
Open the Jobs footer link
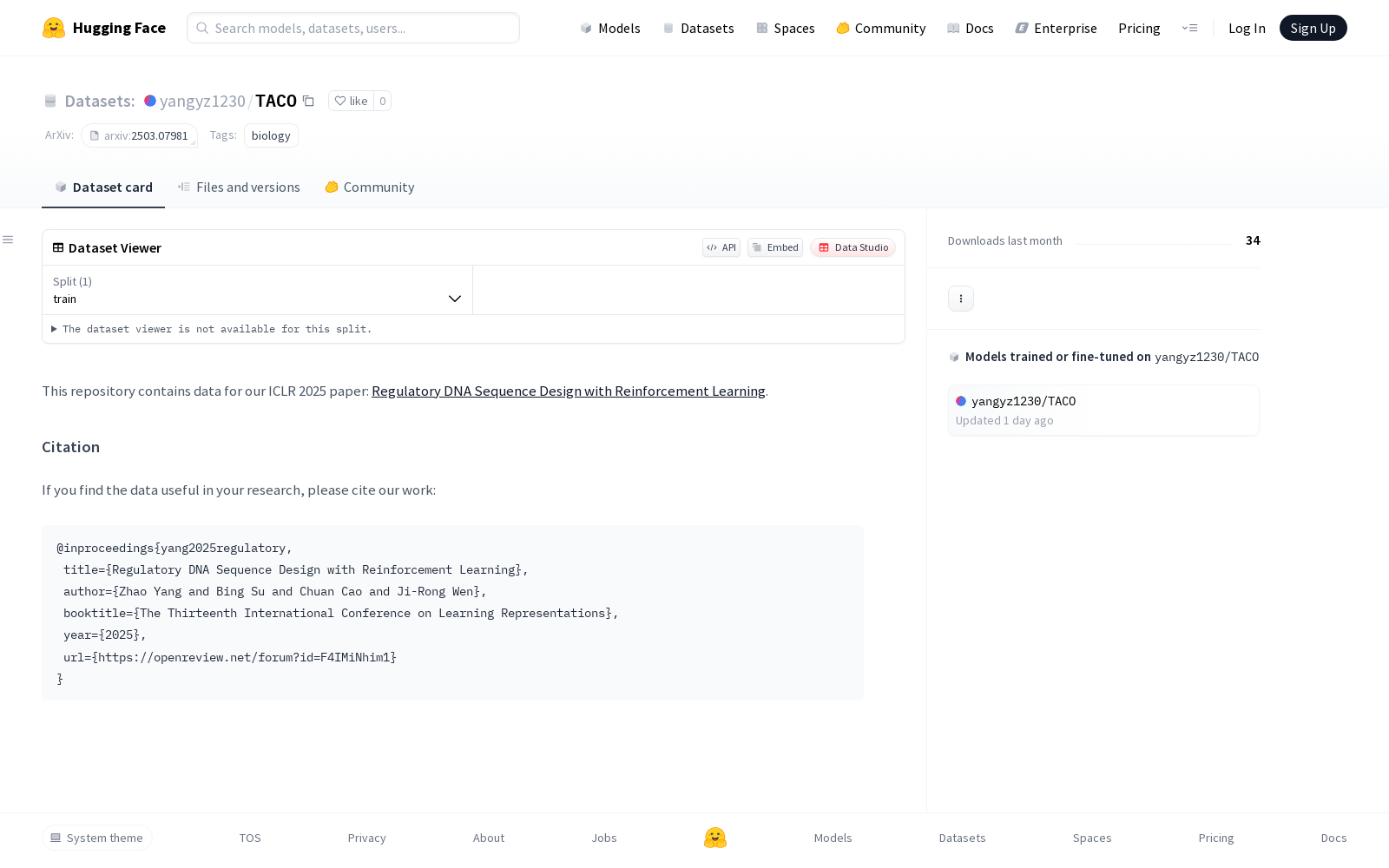click(604, 838)
